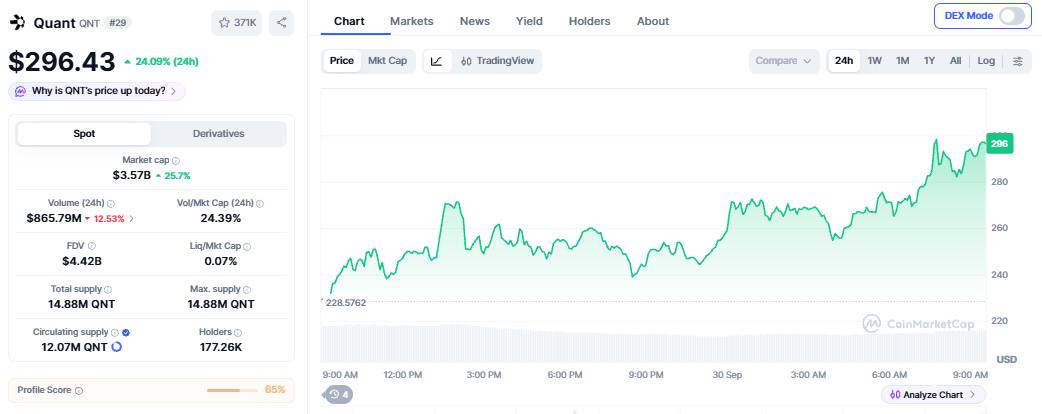The height and width of the screenshot is (414, 1042).
Task: Click the 65% profile score value
Action: click(275, 389)
